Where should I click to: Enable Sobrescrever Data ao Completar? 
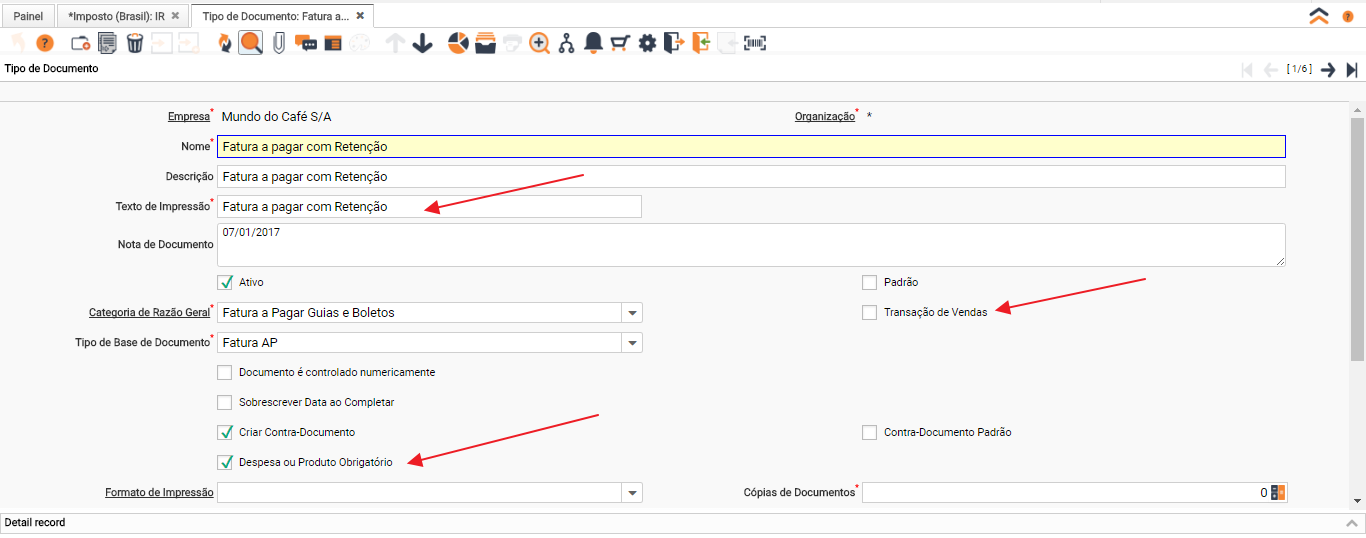tap(225, 402)
